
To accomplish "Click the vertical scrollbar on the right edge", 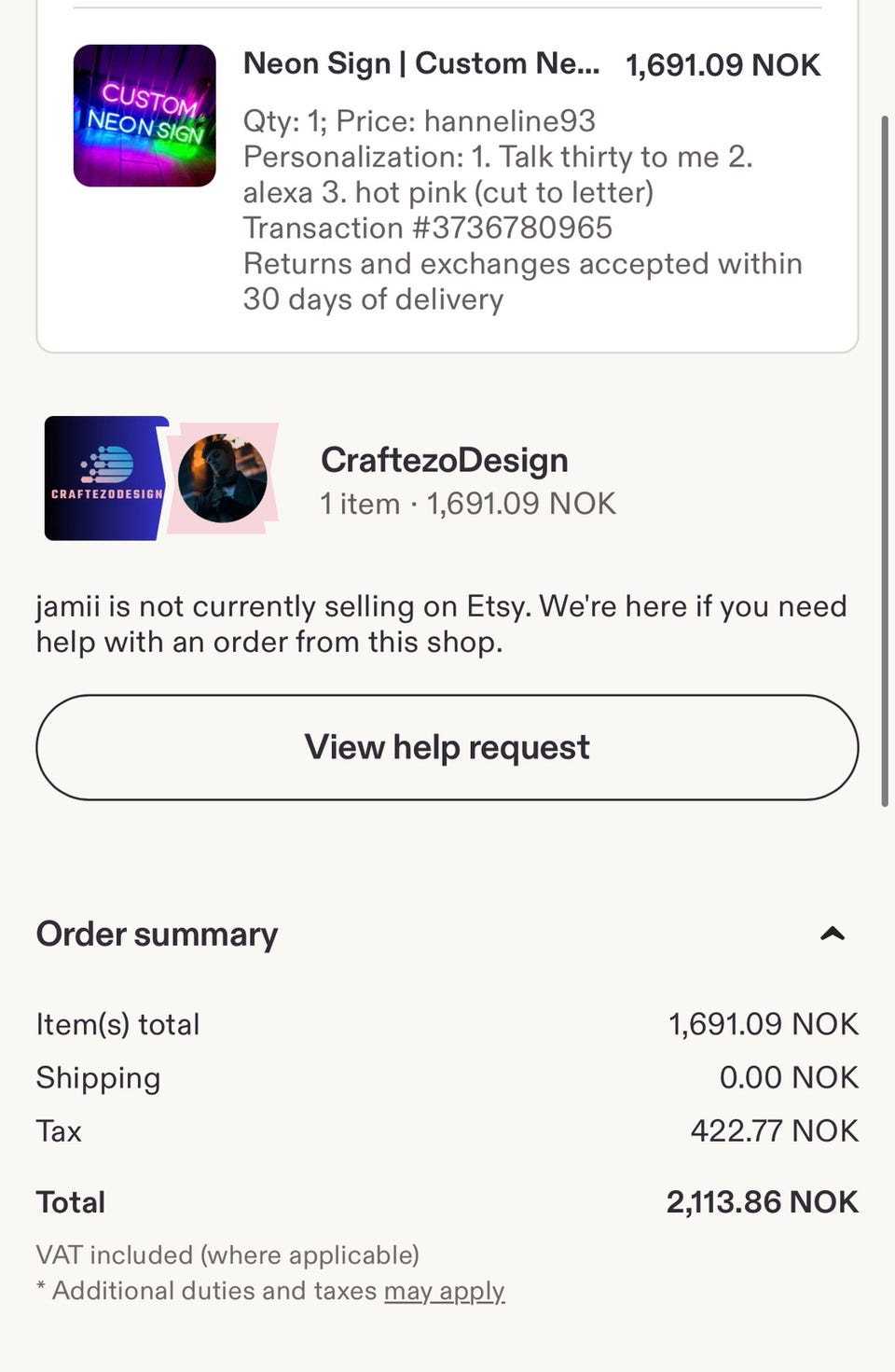I will [885, 462].
